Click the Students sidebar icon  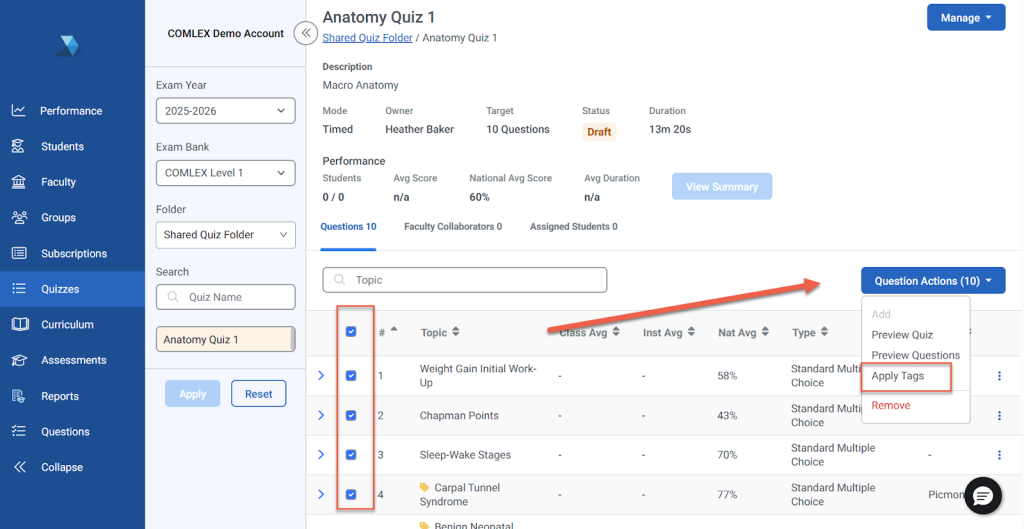19,147
